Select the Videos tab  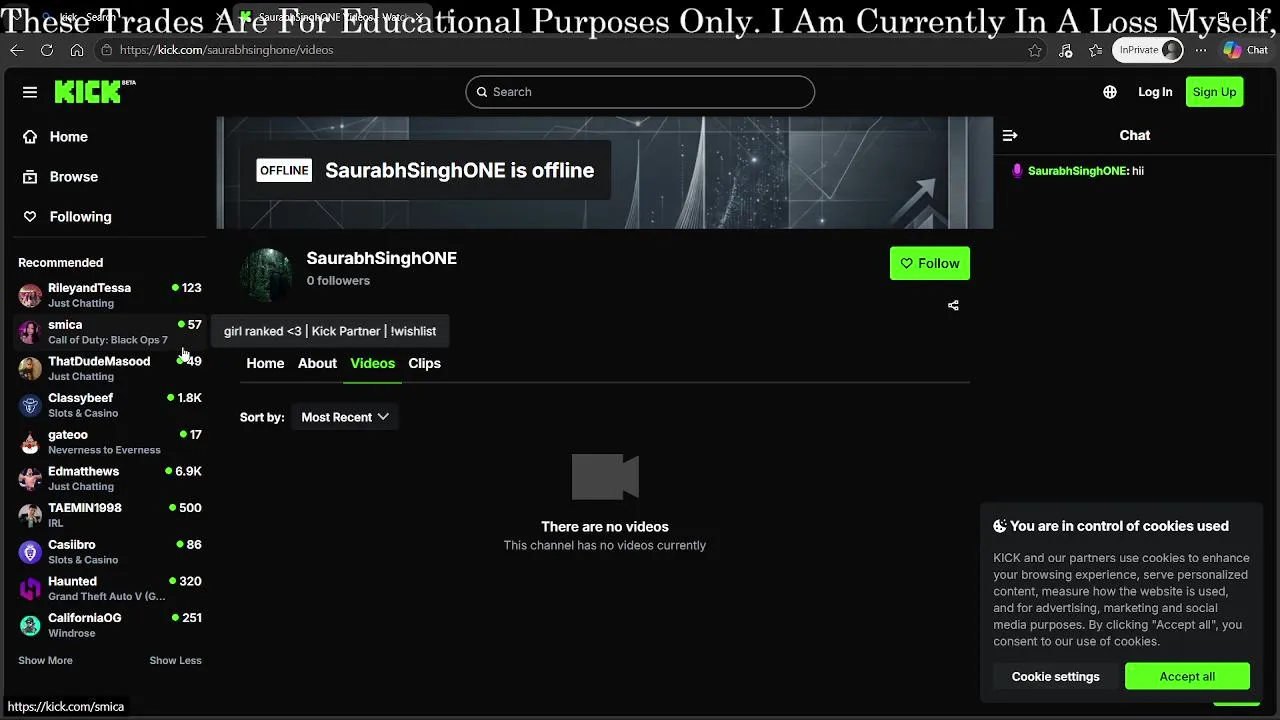[x=372, y=363]
